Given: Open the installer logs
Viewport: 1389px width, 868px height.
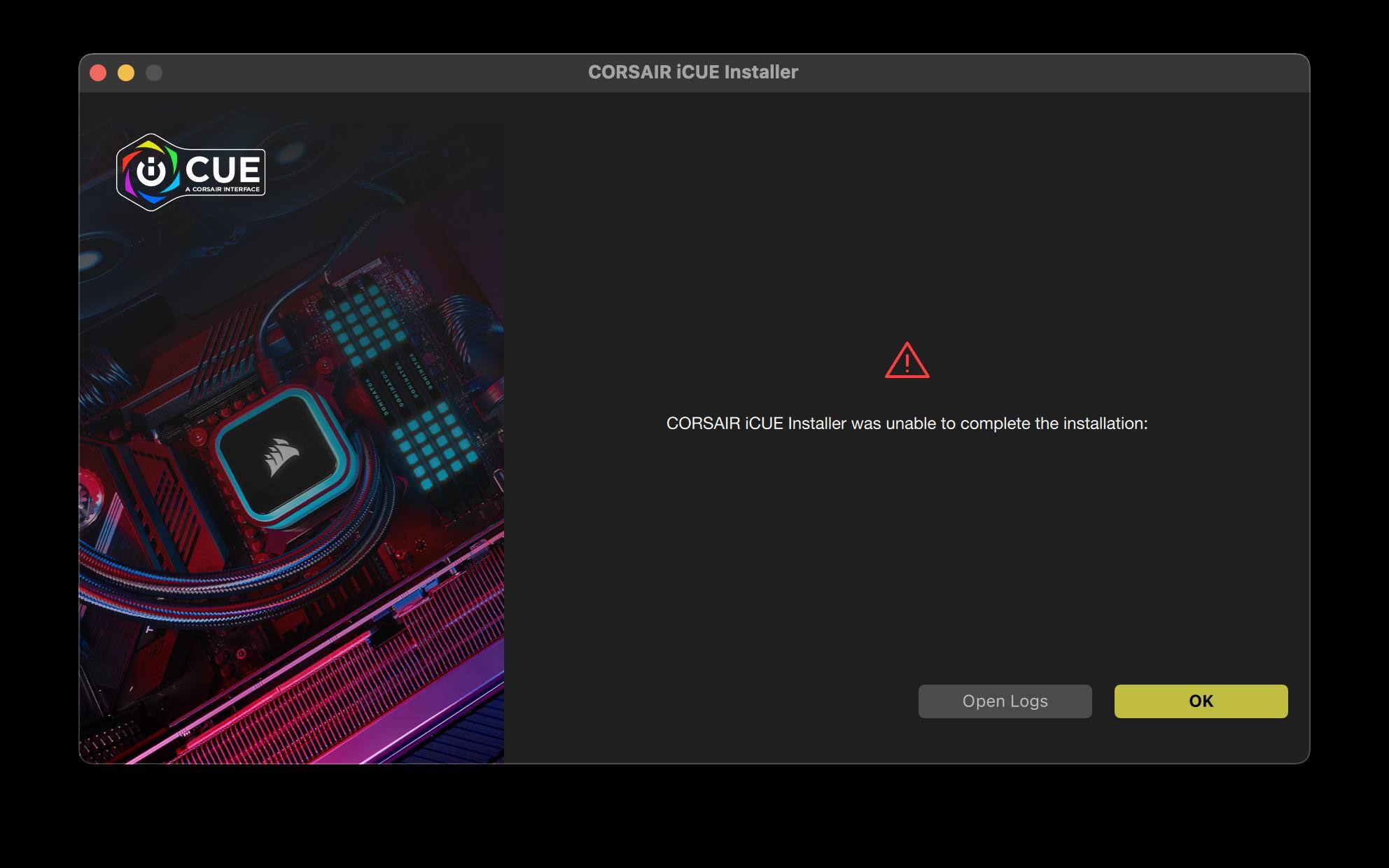Looking at the screenshot, I should 1005,701.
